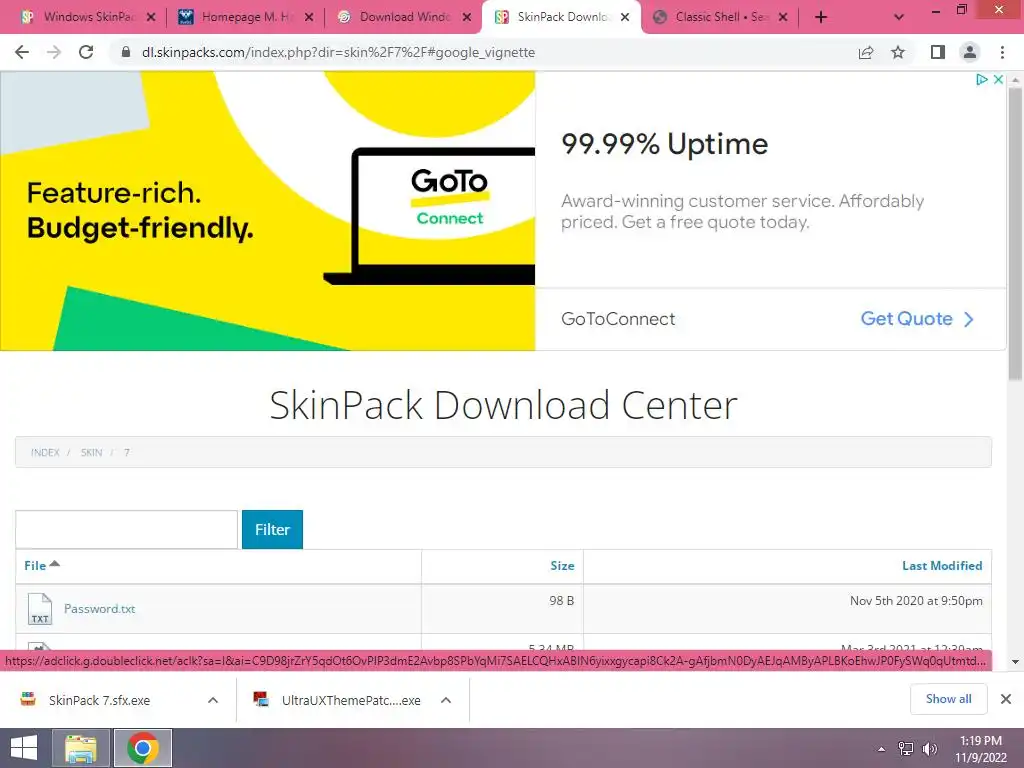Close the Windows SkinPack tab
1024x768 pixels.
pos(151,18)
